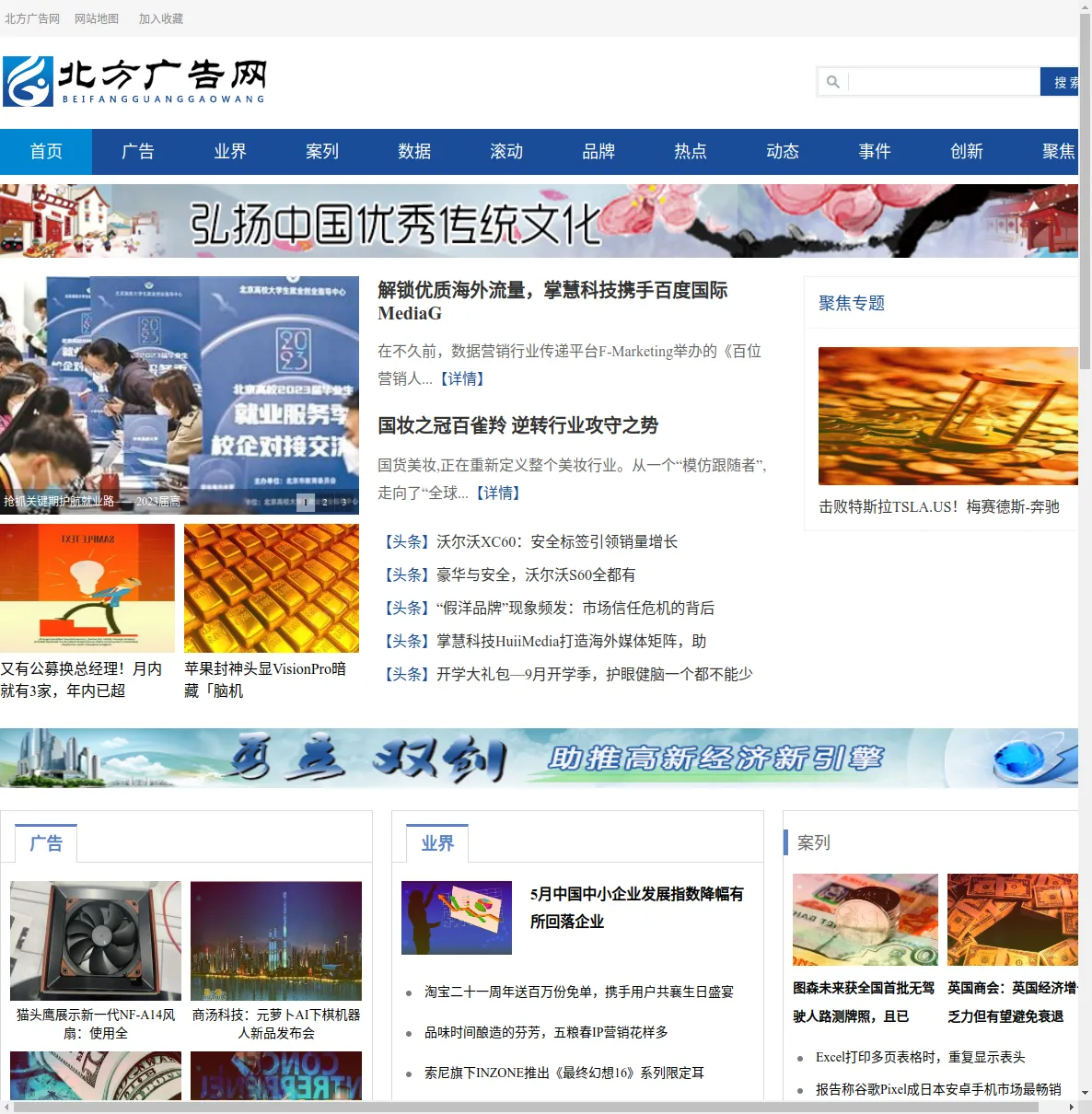Click the 搜索 search button
1092x1114 pixels.
(1060, 82)
